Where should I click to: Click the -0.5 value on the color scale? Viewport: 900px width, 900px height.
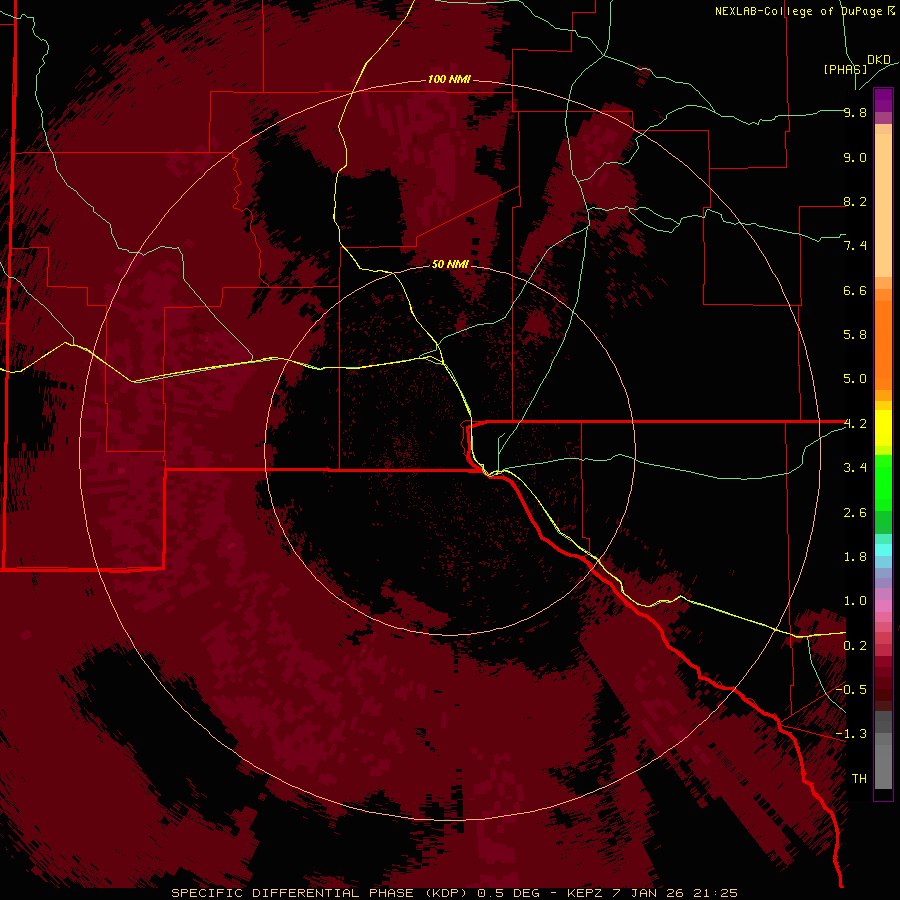pos(852,689)
